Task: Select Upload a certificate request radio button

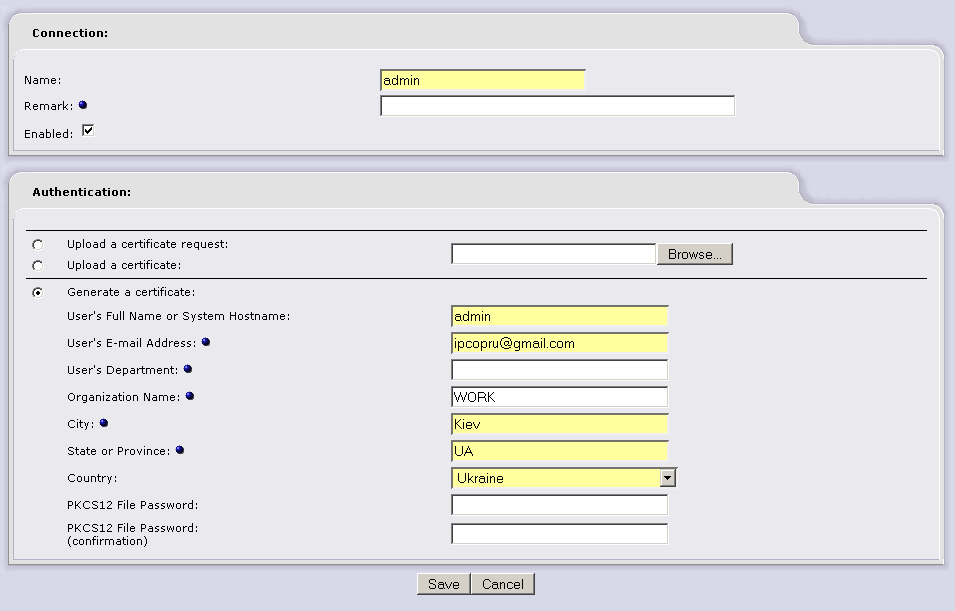Action: click(x=38, y=244)
